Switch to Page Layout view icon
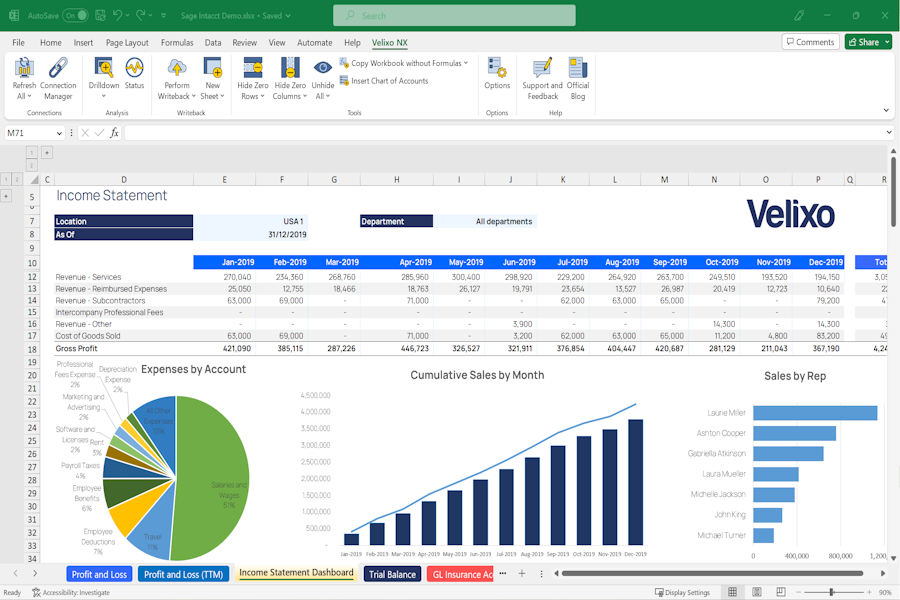The image size is (900, 600). [757, 592]
